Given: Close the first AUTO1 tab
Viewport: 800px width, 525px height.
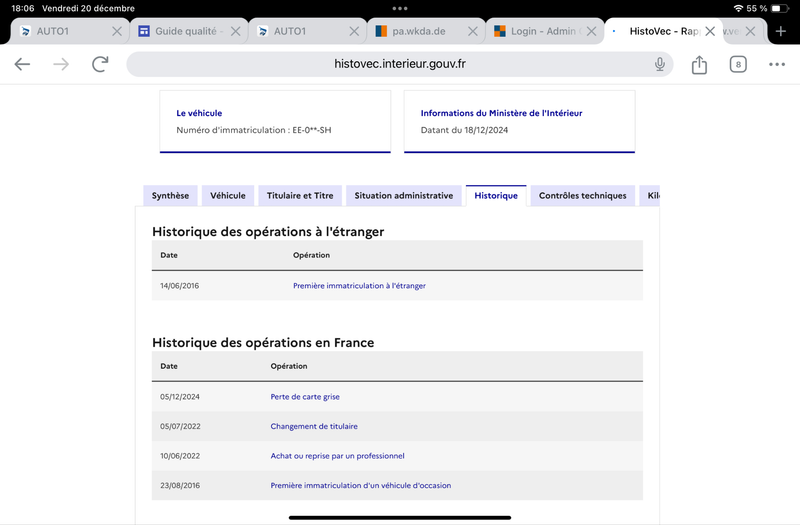Looking at the screenshot, I should (117, 31).
